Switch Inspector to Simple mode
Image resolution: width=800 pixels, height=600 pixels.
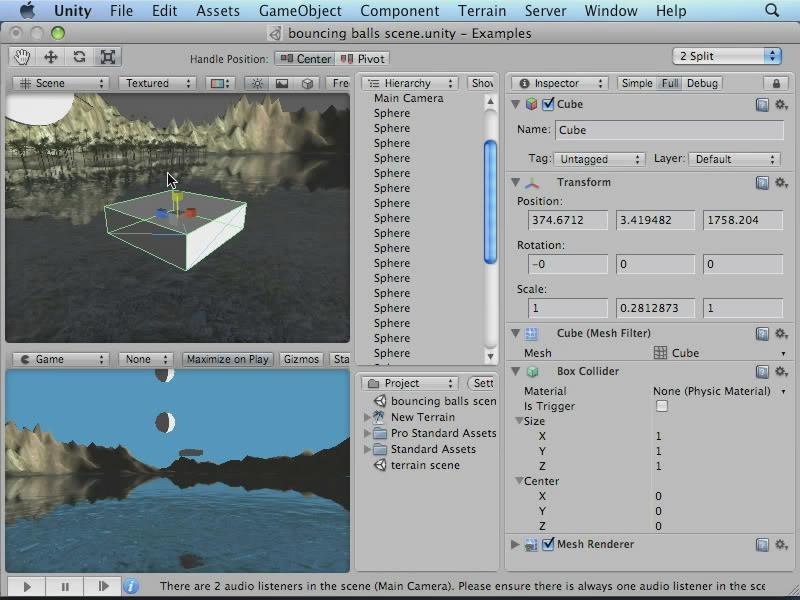coord(637,83)
